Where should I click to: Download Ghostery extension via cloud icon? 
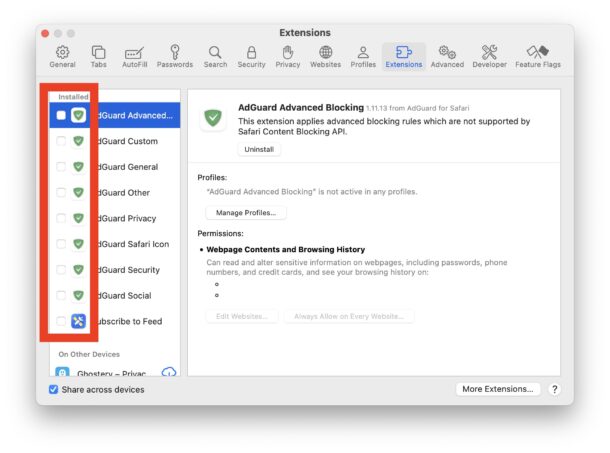[x=168, y=373]
